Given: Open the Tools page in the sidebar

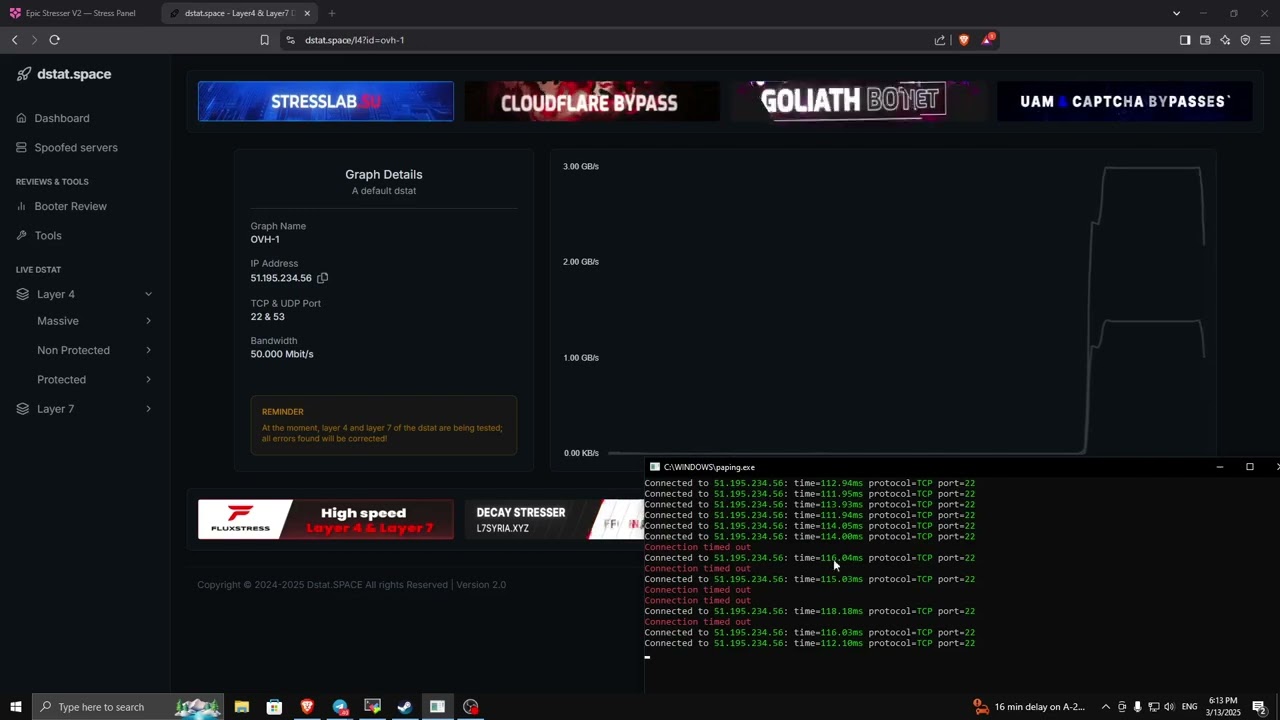Looking at the screenshot, I should point(48,235).
